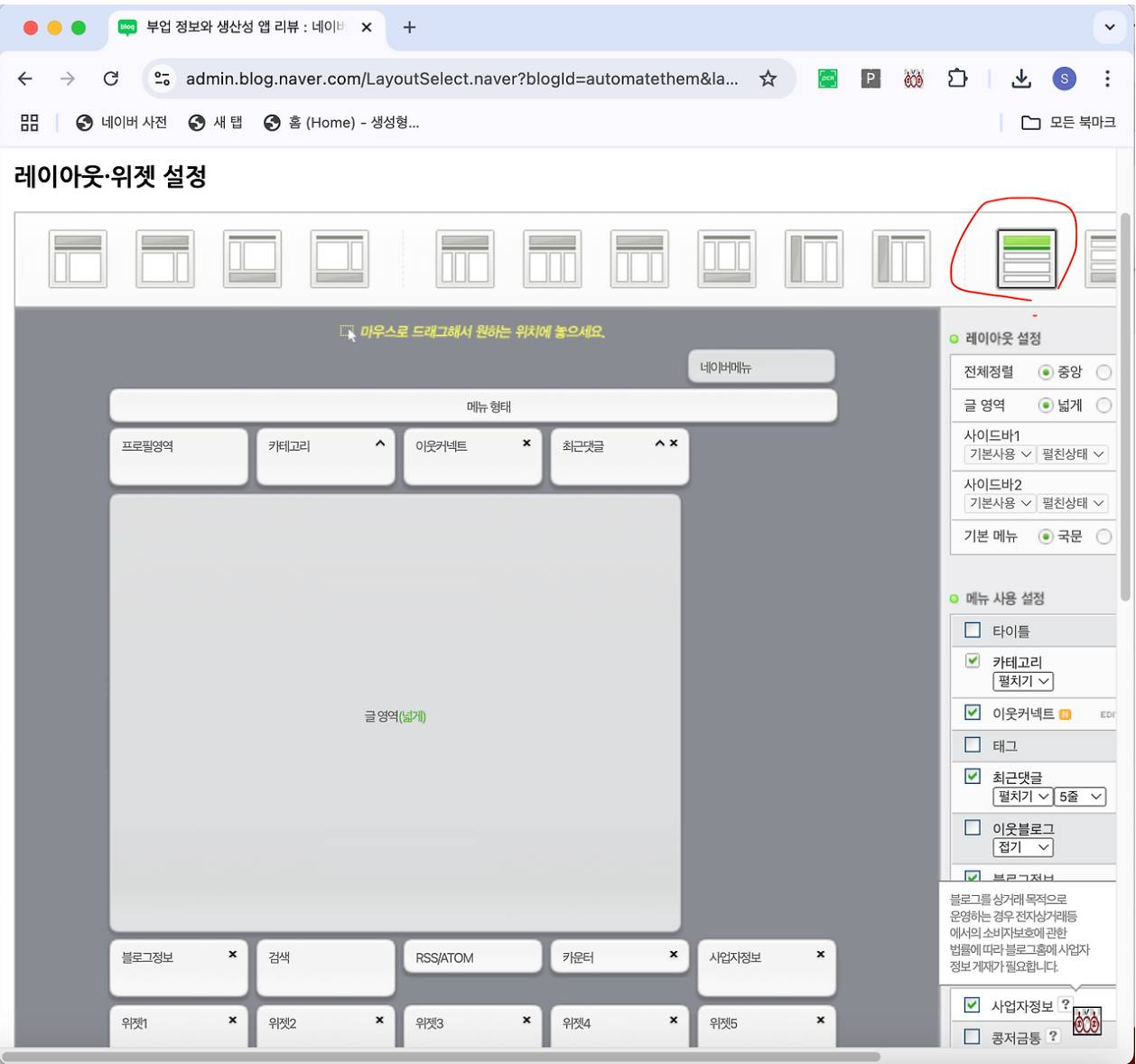Select the 중앙 radio for 전체정렬
1136x1064 pixels.
1046,372
